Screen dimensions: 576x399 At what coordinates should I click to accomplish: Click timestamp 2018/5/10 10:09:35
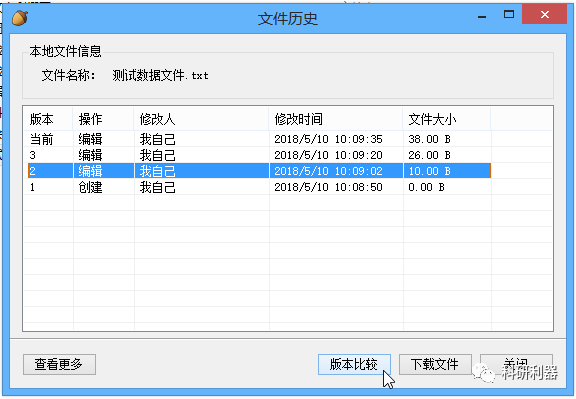328,139
